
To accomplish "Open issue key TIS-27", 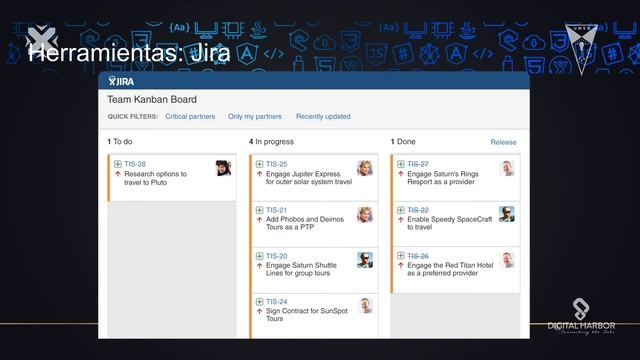I will [418, 164].
